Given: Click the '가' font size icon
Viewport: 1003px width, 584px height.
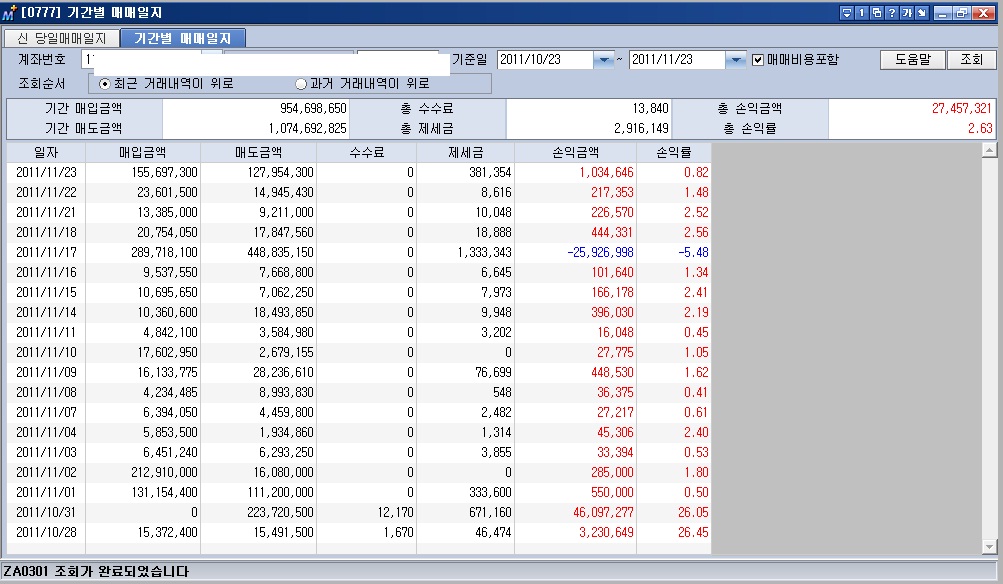Looking at the screenshot, I should point(906,13).
